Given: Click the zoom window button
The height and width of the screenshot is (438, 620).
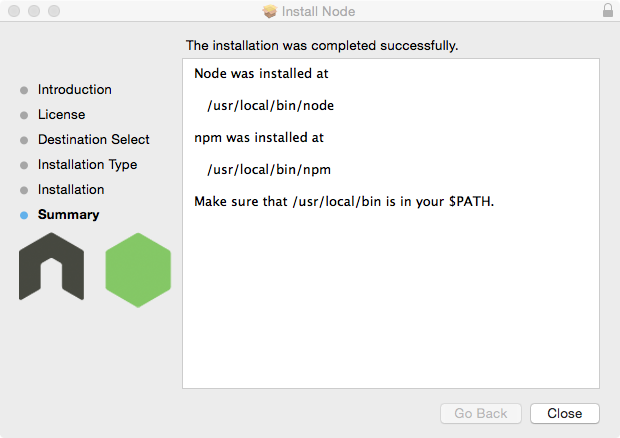Looking at the screenshot, I should (x=54, y=11).
